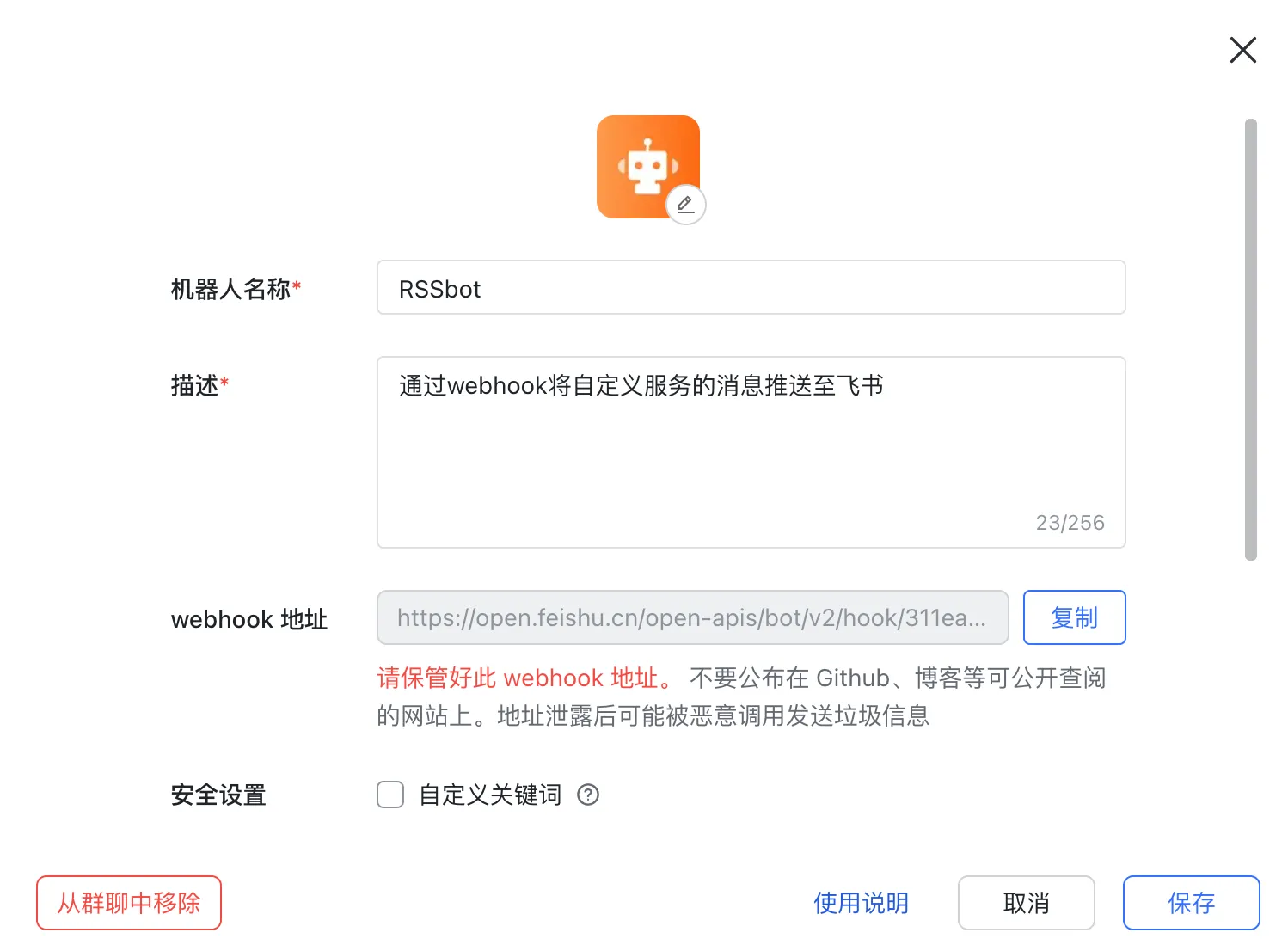Select the webhook URL address field
The image size is (1288, 951).
pos(692,617)
